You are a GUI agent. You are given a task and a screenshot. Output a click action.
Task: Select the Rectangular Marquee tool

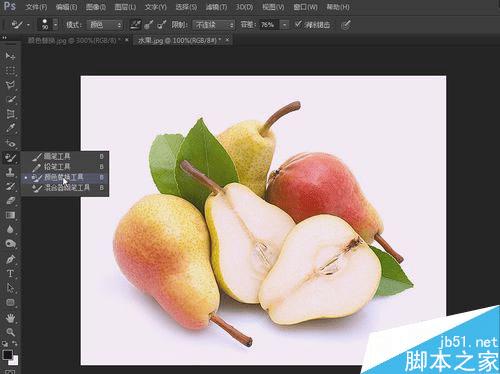[x=10, y=70]
